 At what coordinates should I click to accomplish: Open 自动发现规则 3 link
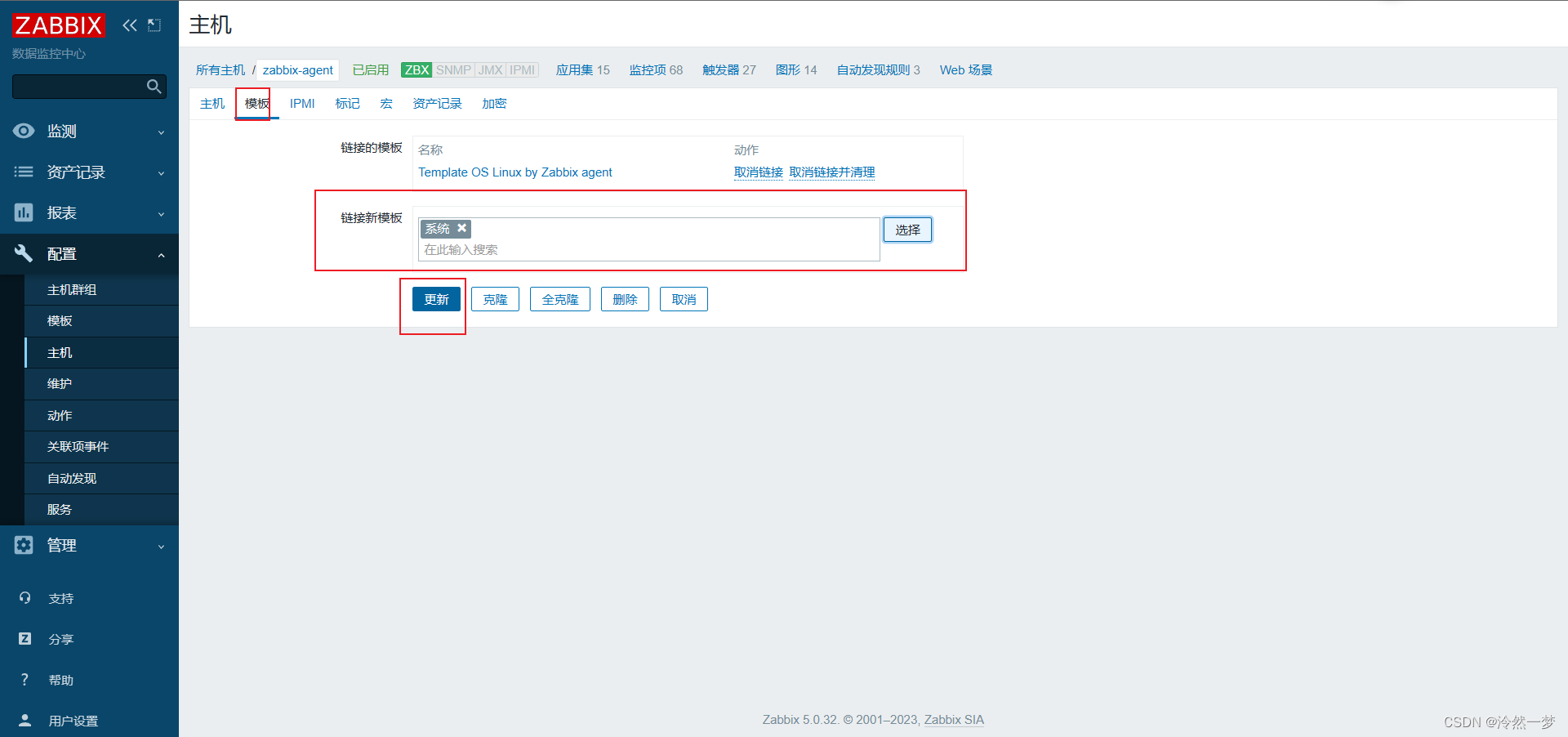pos(879,70)
